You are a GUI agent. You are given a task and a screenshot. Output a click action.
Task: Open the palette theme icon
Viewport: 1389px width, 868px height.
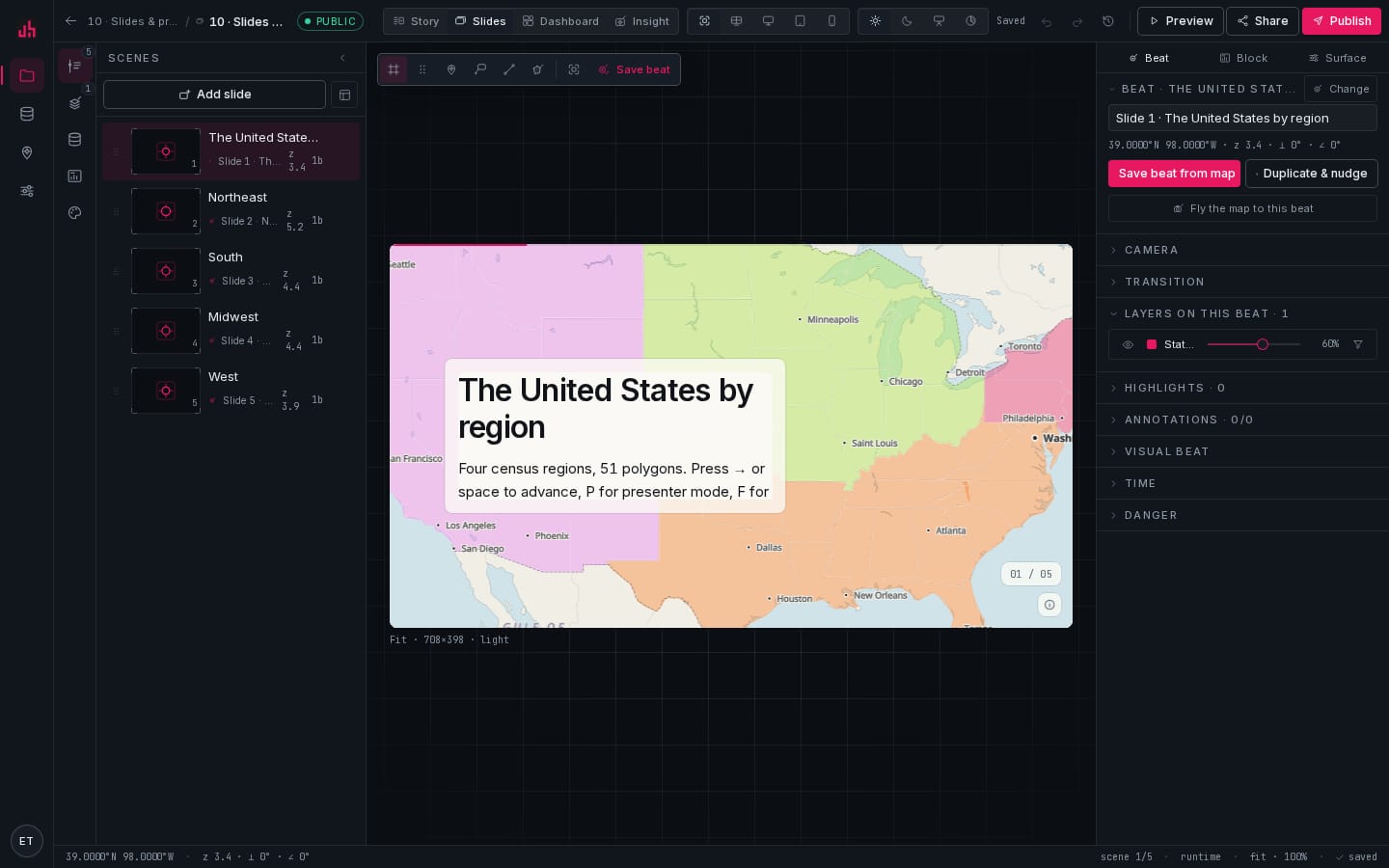pyautogui.click(x=74, y=213)
